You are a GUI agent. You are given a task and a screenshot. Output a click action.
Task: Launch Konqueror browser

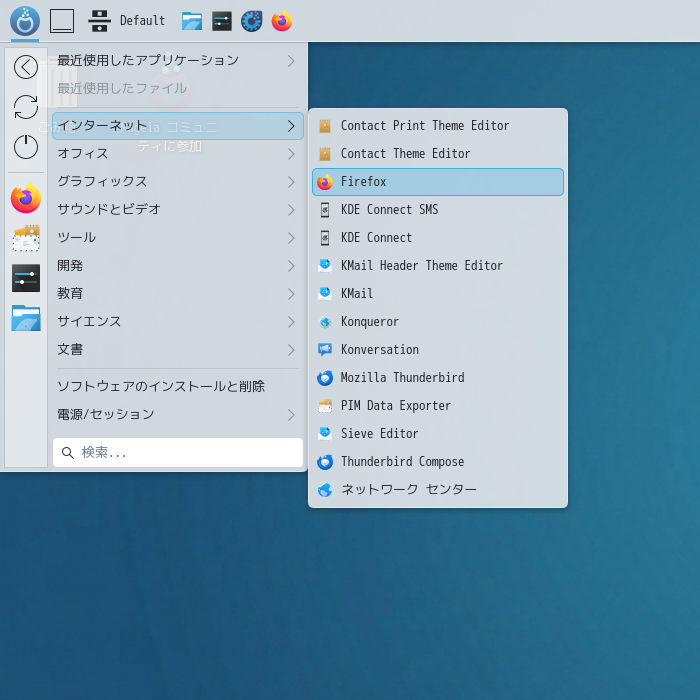pos(438,322)
